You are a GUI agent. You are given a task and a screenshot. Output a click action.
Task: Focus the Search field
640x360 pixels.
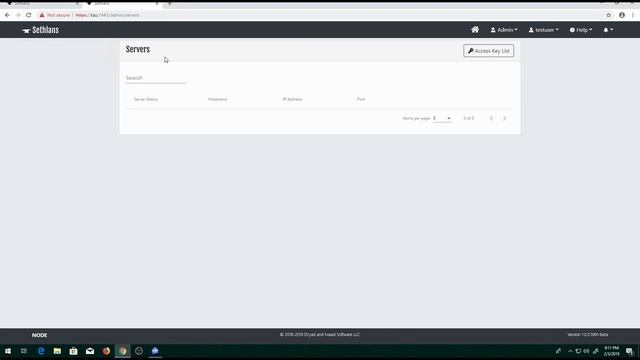[156, 78]
